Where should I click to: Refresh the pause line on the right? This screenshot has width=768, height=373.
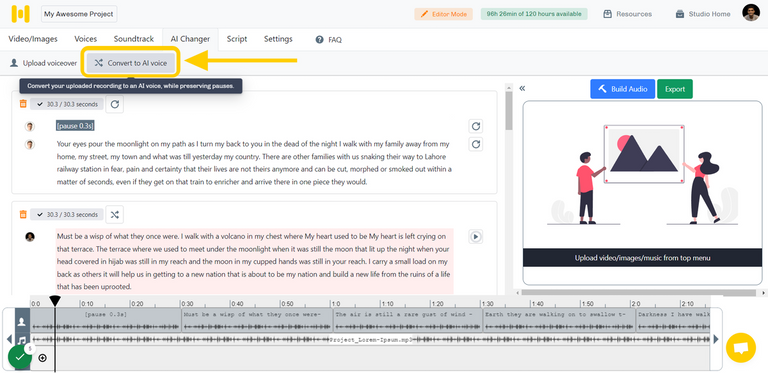476,126
